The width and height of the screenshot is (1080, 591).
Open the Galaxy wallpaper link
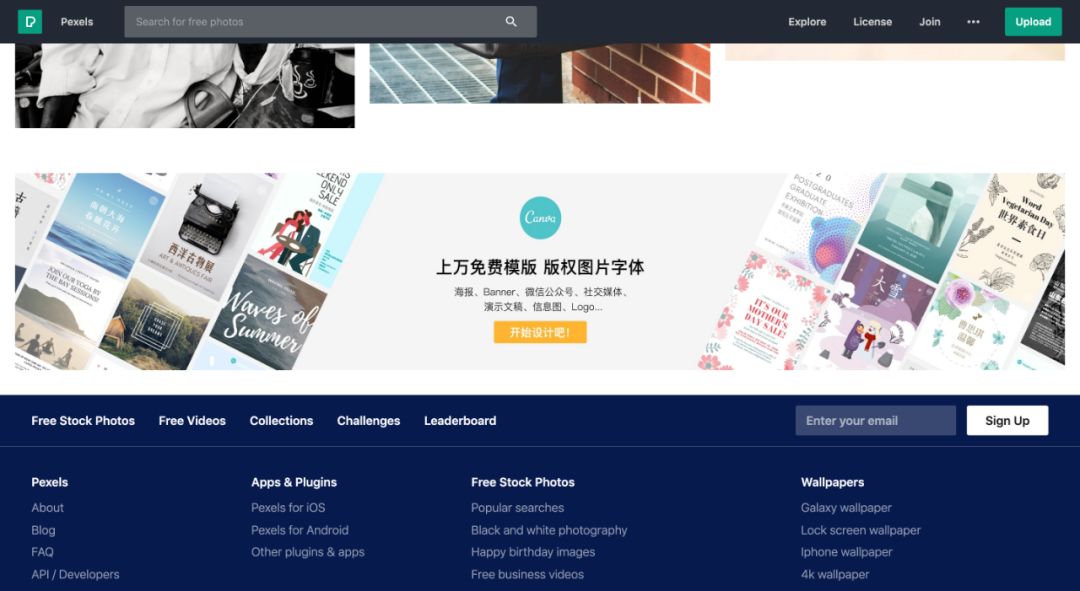(x=846, y=508)
